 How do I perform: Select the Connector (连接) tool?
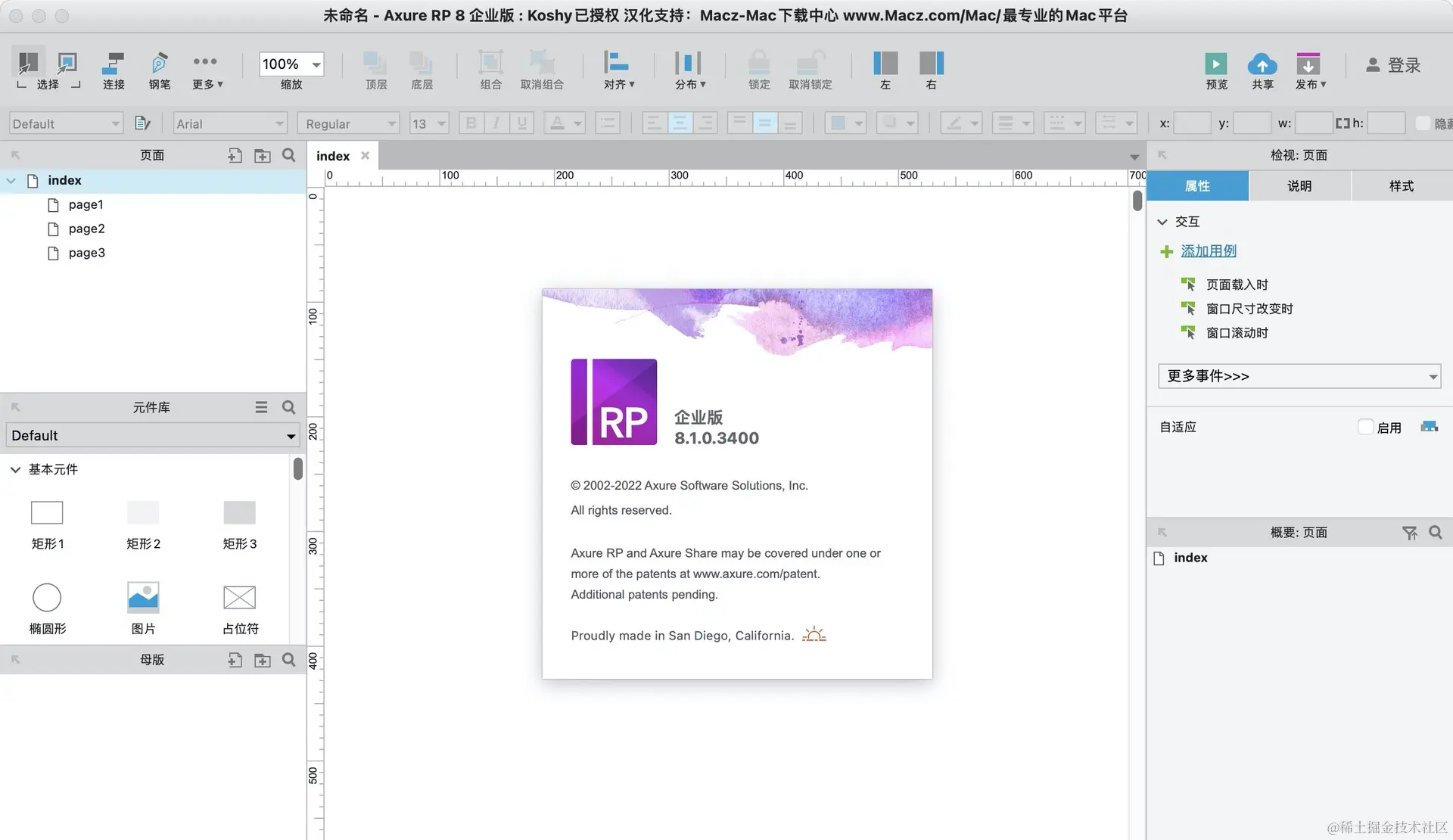pos(114,64)
